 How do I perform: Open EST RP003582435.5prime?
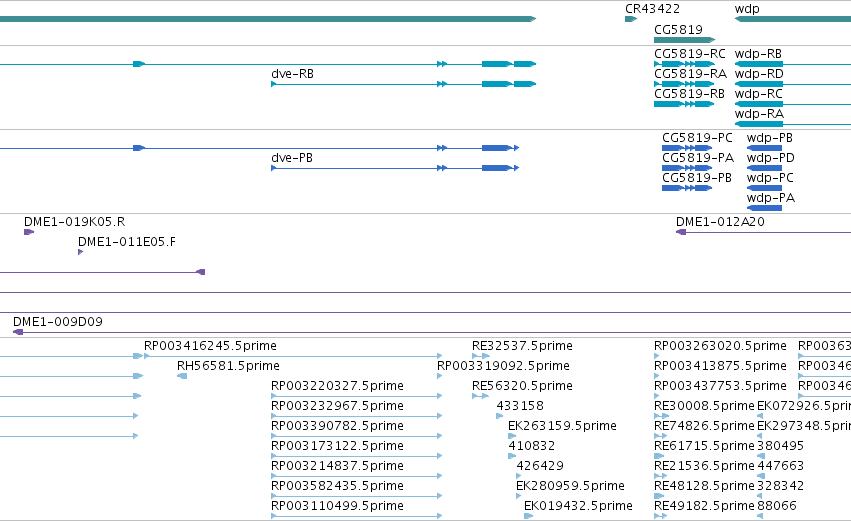coord(338,487)
